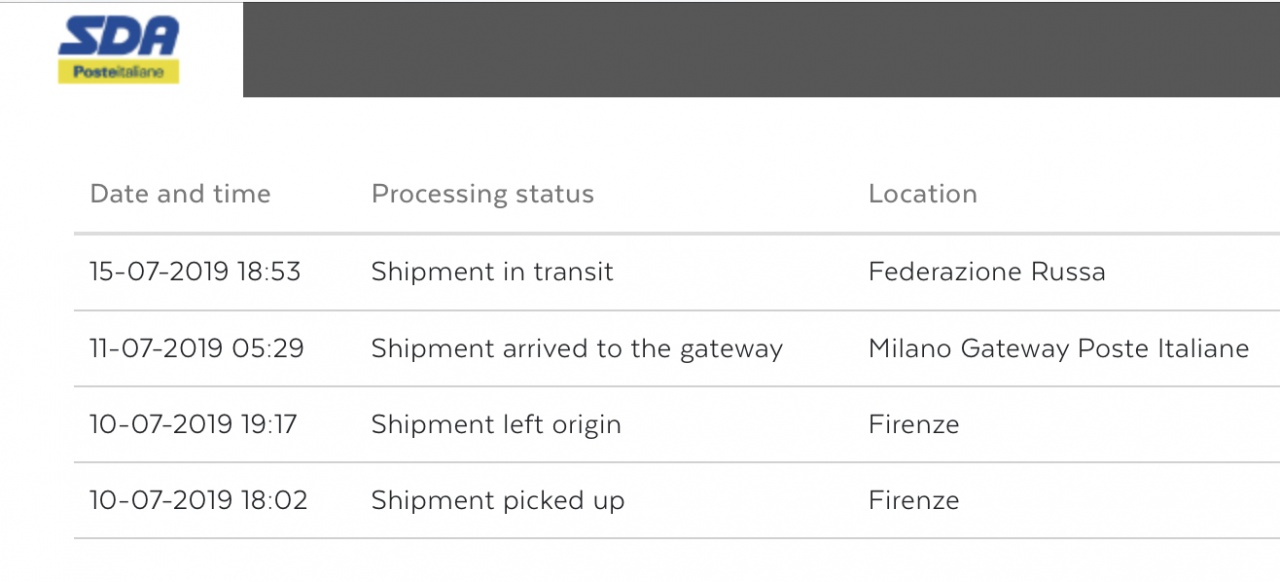
Task: Select the 11-07-2019 05:29 timestamp
Action: click(x=196, y=349)
